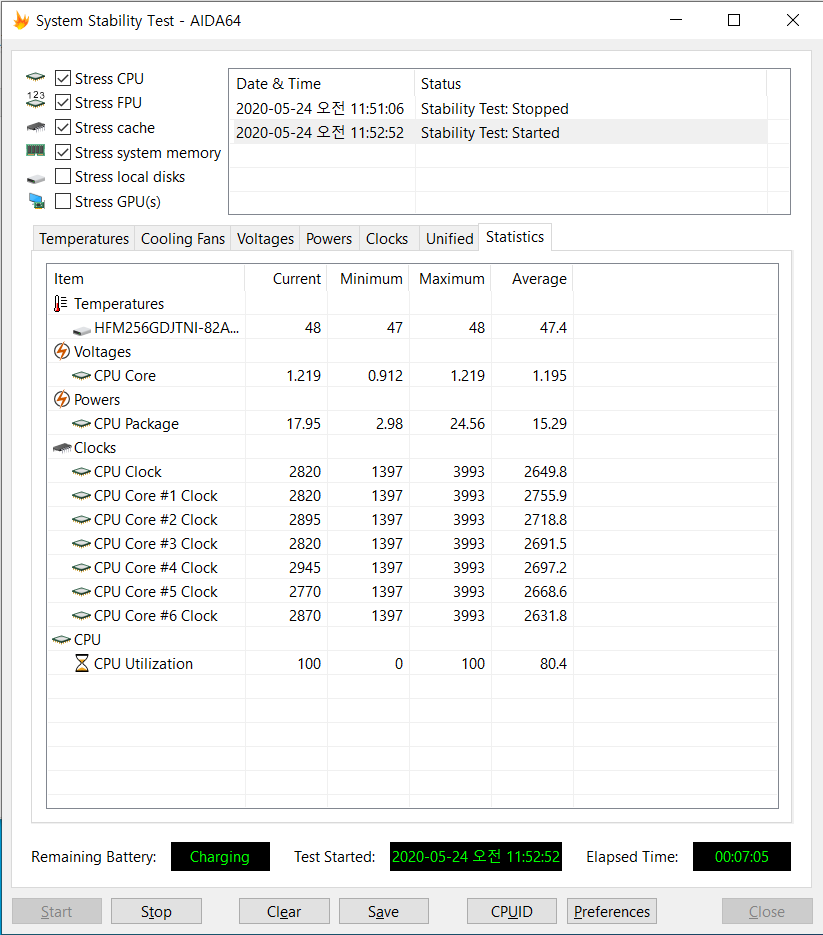The height and width of the screenshot is (935, 823).
Task: Click the RAM module icon beside Stress system memory
Action: point(36,150)
